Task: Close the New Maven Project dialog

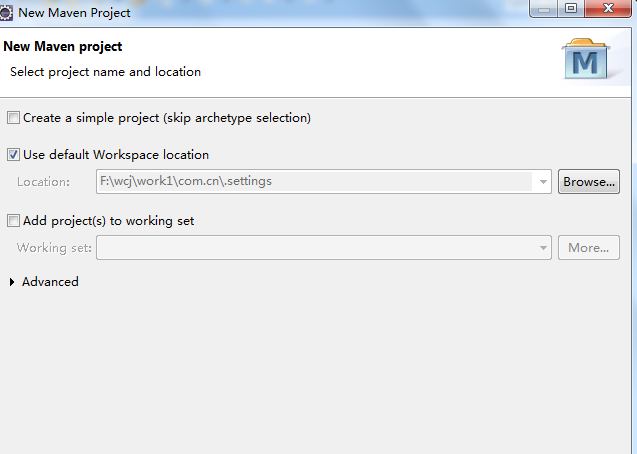Action: 608,9
